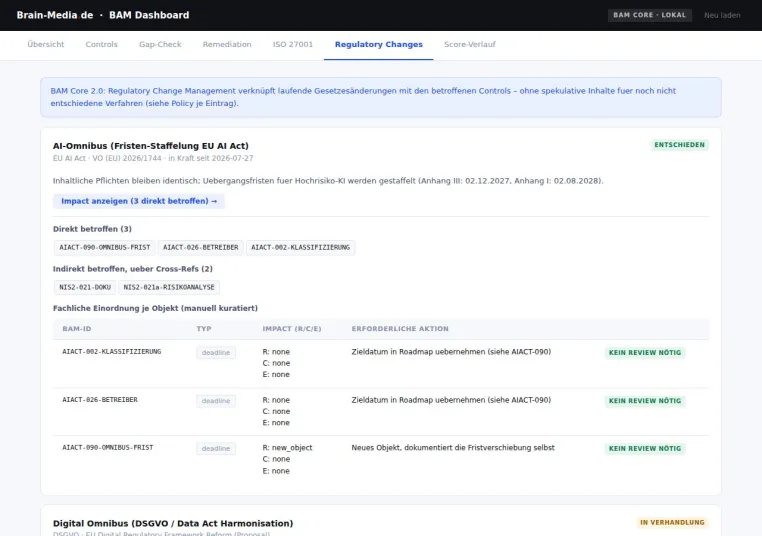Click the IMPACT (R/C/E) column header

(292, 329)
